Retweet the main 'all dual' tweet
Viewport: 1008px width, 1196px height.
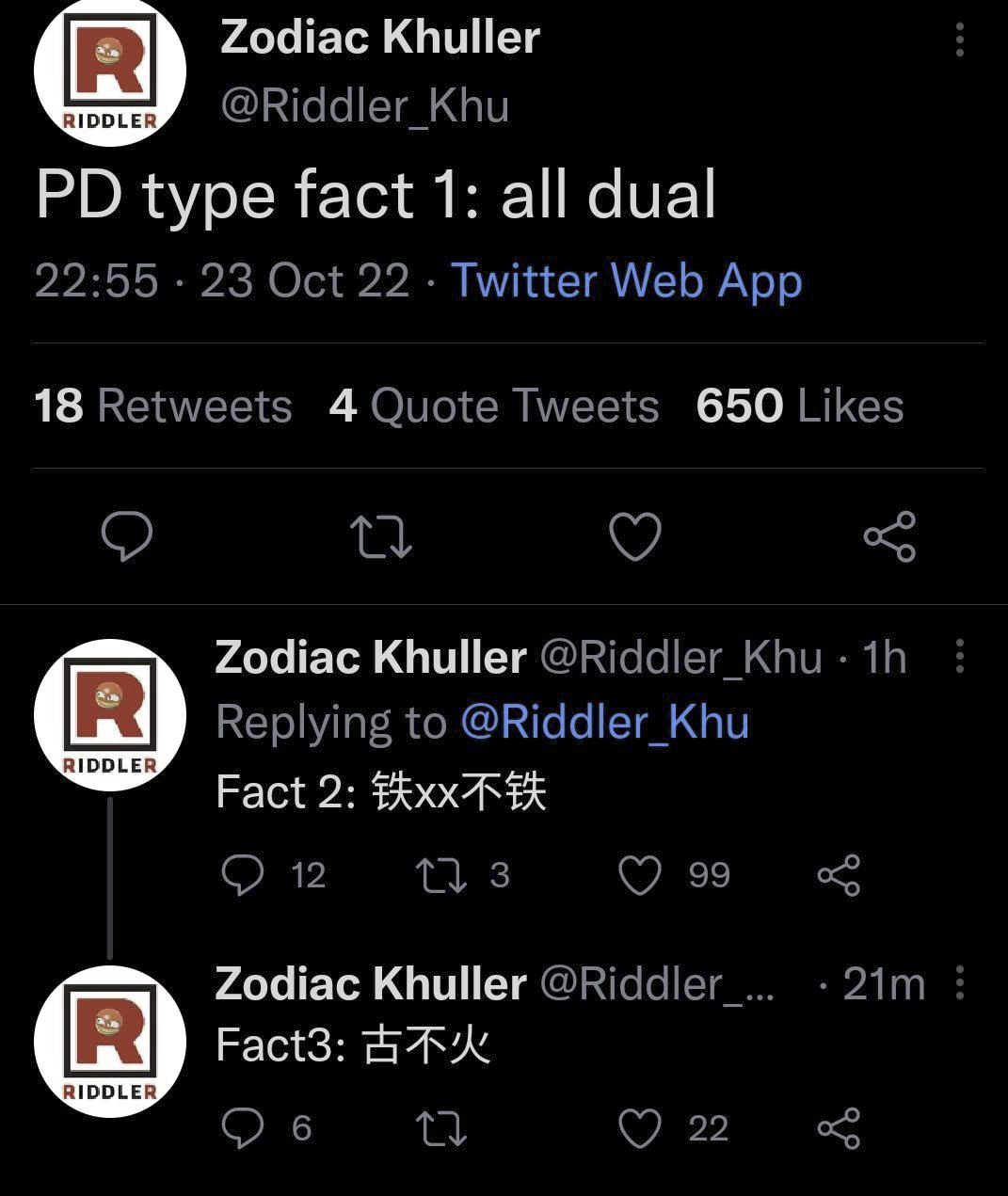tap(380, 536)
